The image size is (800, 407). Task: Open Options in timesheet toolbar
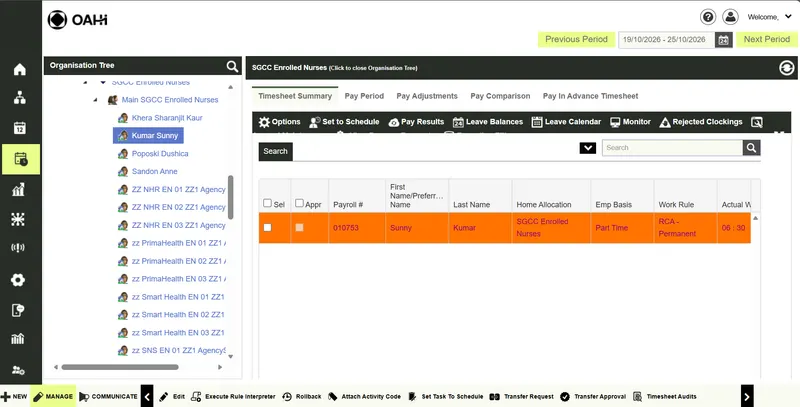pos(279,122)
